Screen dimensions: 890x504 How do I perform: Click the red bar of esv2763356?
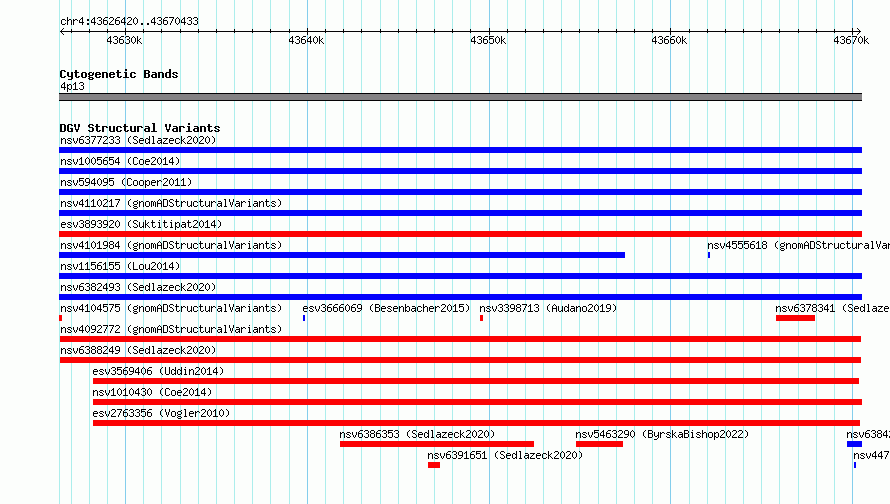pos(476,423)
